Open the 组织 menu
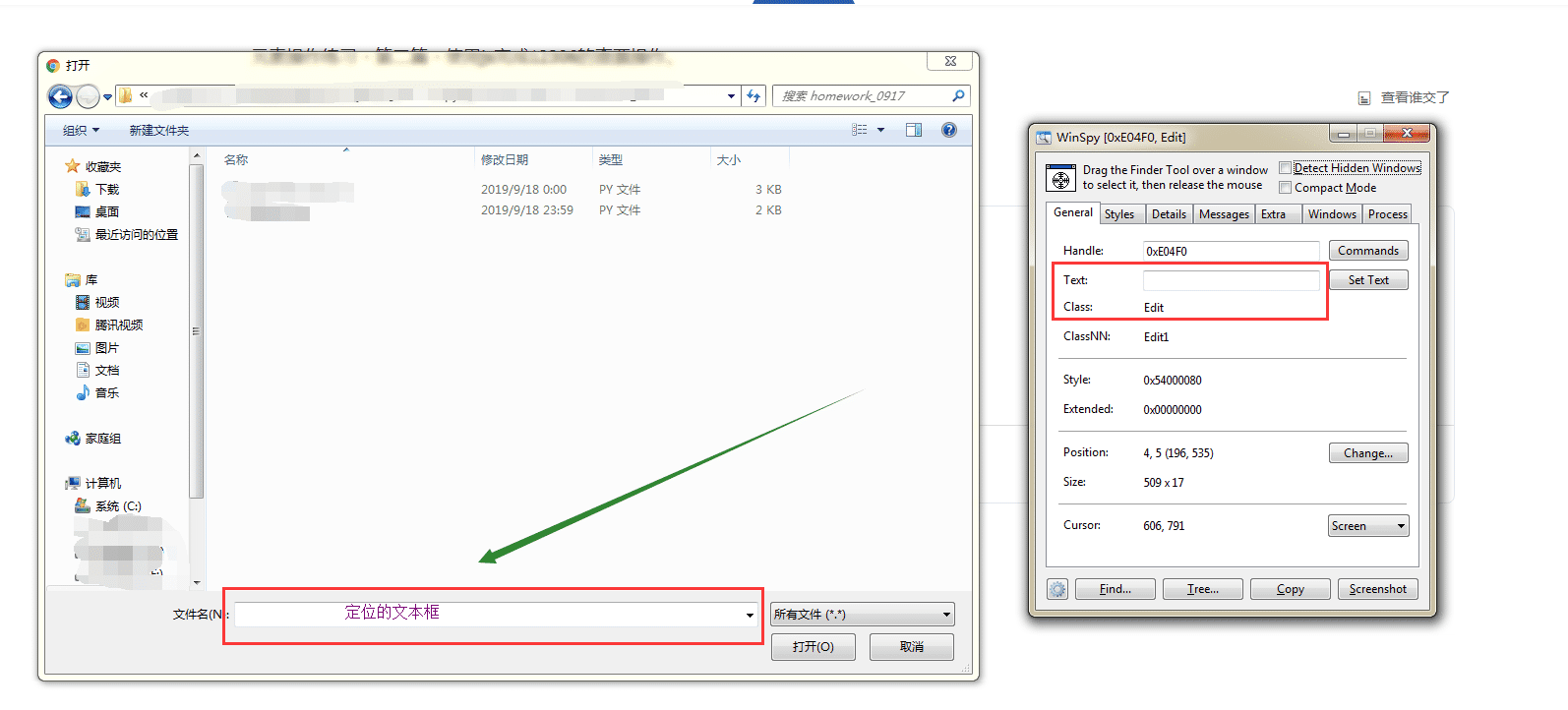Screen dimensions: 1568x710 pyautogui.click(x=81, y=131)
